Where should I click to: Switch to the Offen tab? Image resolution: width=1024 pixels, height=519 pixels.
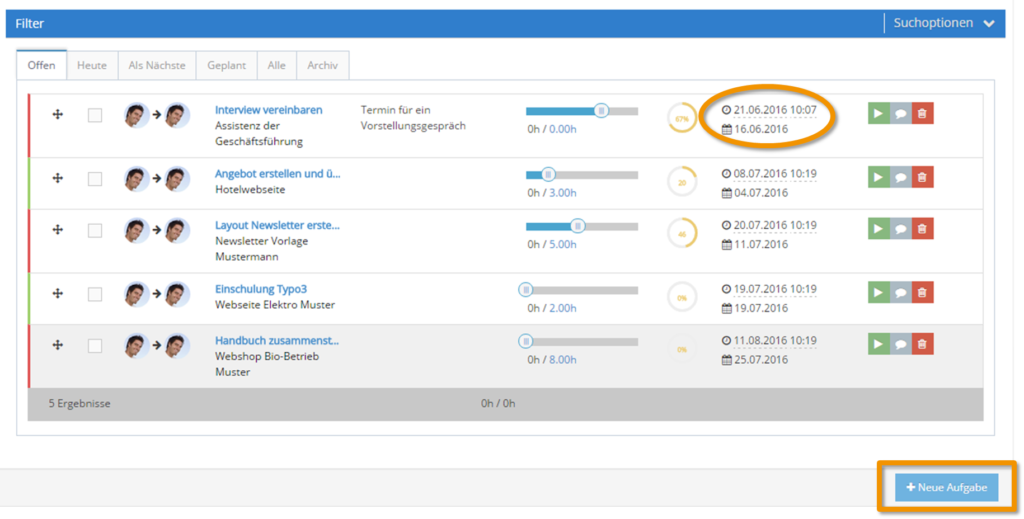[41, 65]
